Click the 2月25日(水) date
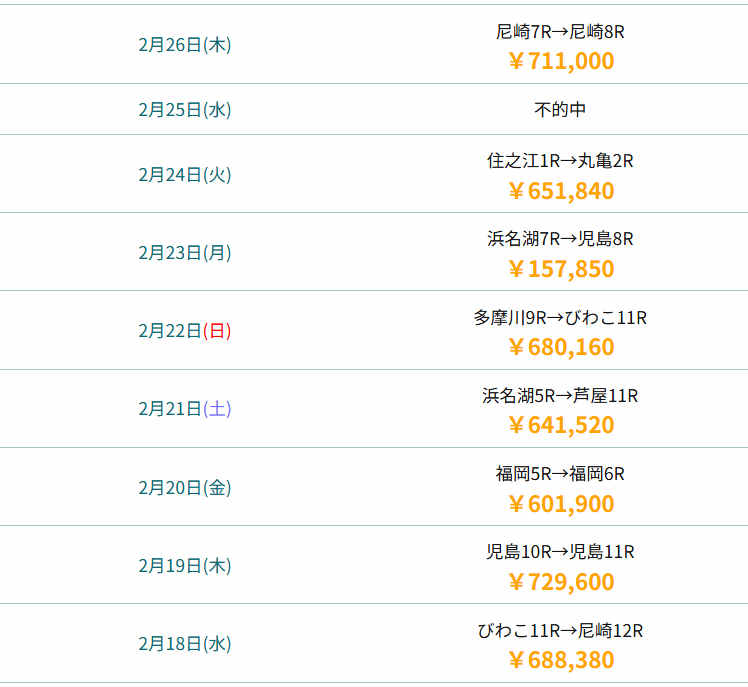 click(x=185, y=110)
